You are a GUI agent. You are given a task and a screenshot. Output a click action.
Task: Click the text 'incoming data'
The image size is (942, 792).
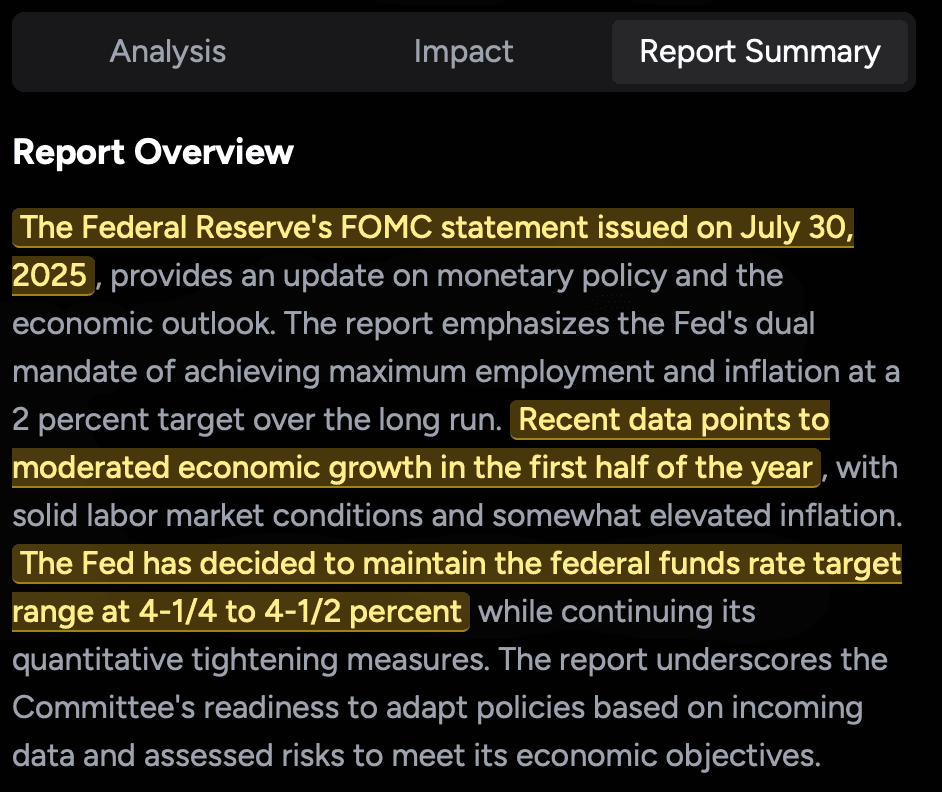(x=800, y=707)
